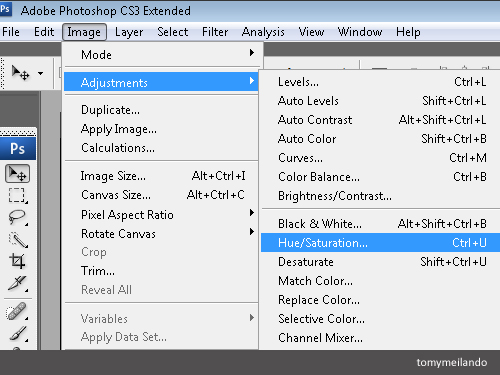
Task: Expand the Rotate Canvas submenu
Action: [161, 234]
